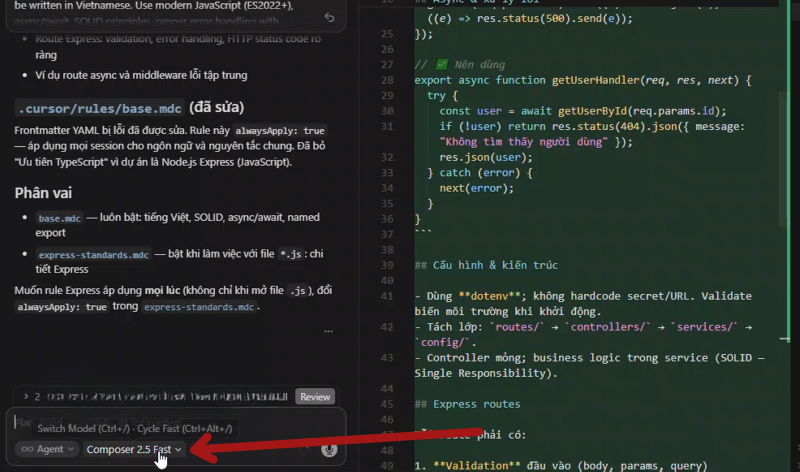Open the three-dot more actions menu

coord(329,331)
